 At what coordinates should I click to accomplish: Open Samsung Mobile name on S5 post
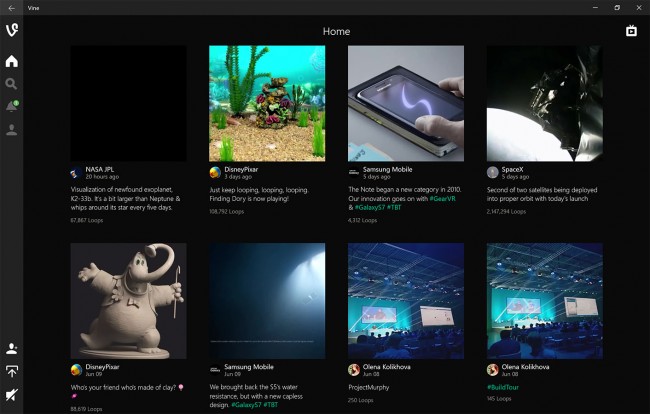(249, 367)
